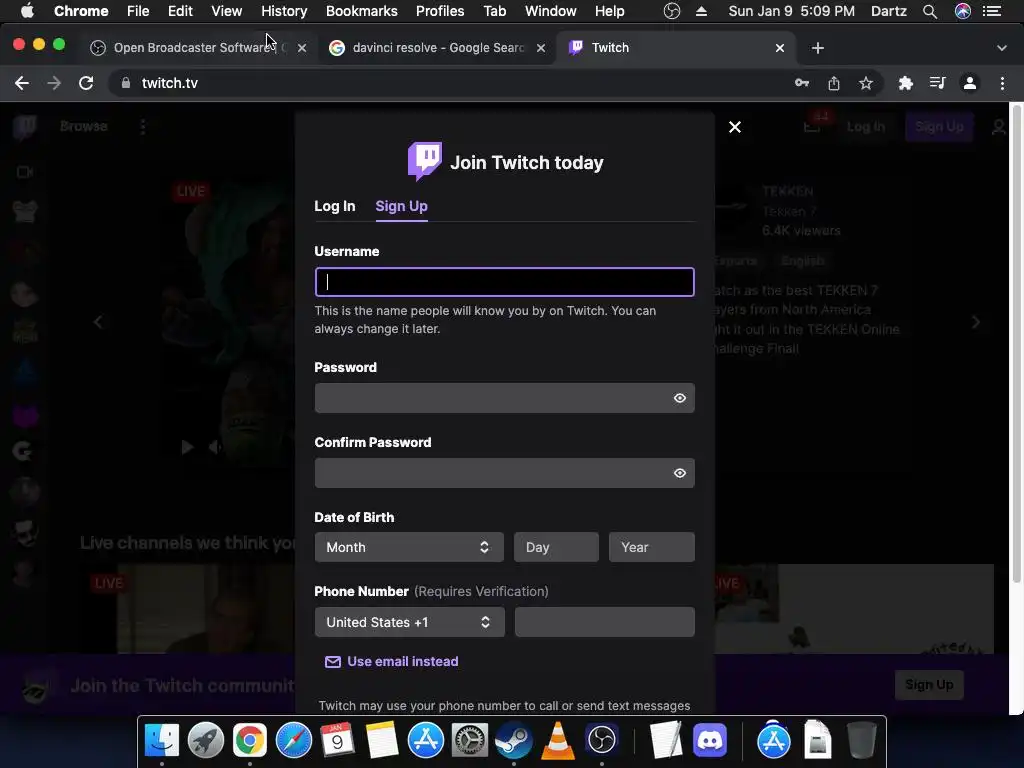Image resolution: width=1024 pixels, height=768 pixels.
Task: Open the Profiles menu
Action: click(x=440, y=11)
